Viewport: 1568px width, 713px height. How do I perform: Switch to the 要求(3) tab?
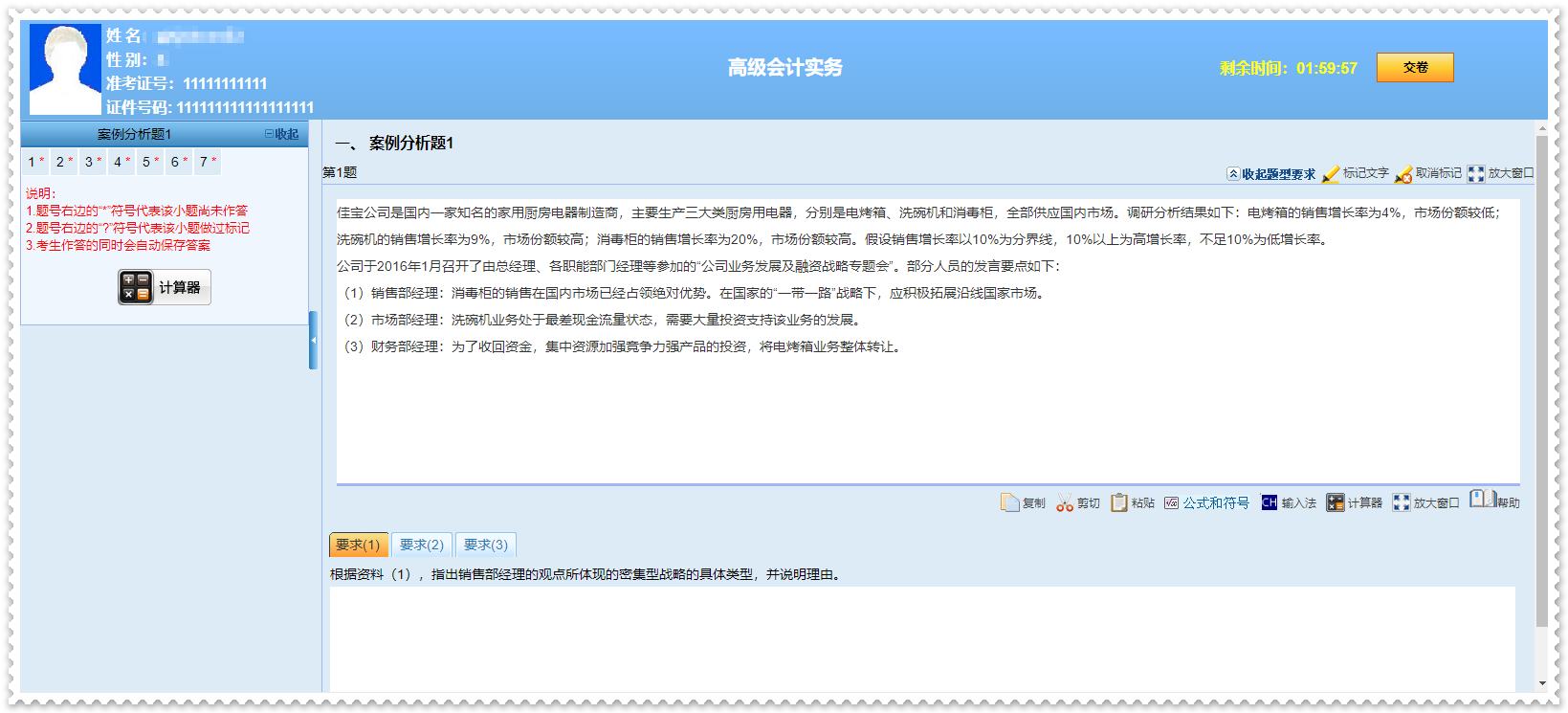(x=486, y=545)
